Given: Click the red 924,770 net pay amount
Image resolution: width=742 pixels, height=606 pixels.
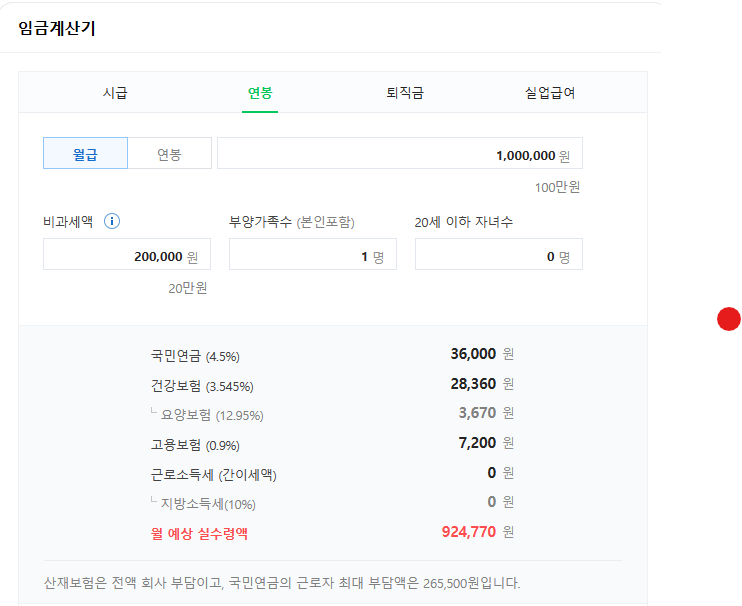Looking at the screenshot, I should (x=468, y=532).
